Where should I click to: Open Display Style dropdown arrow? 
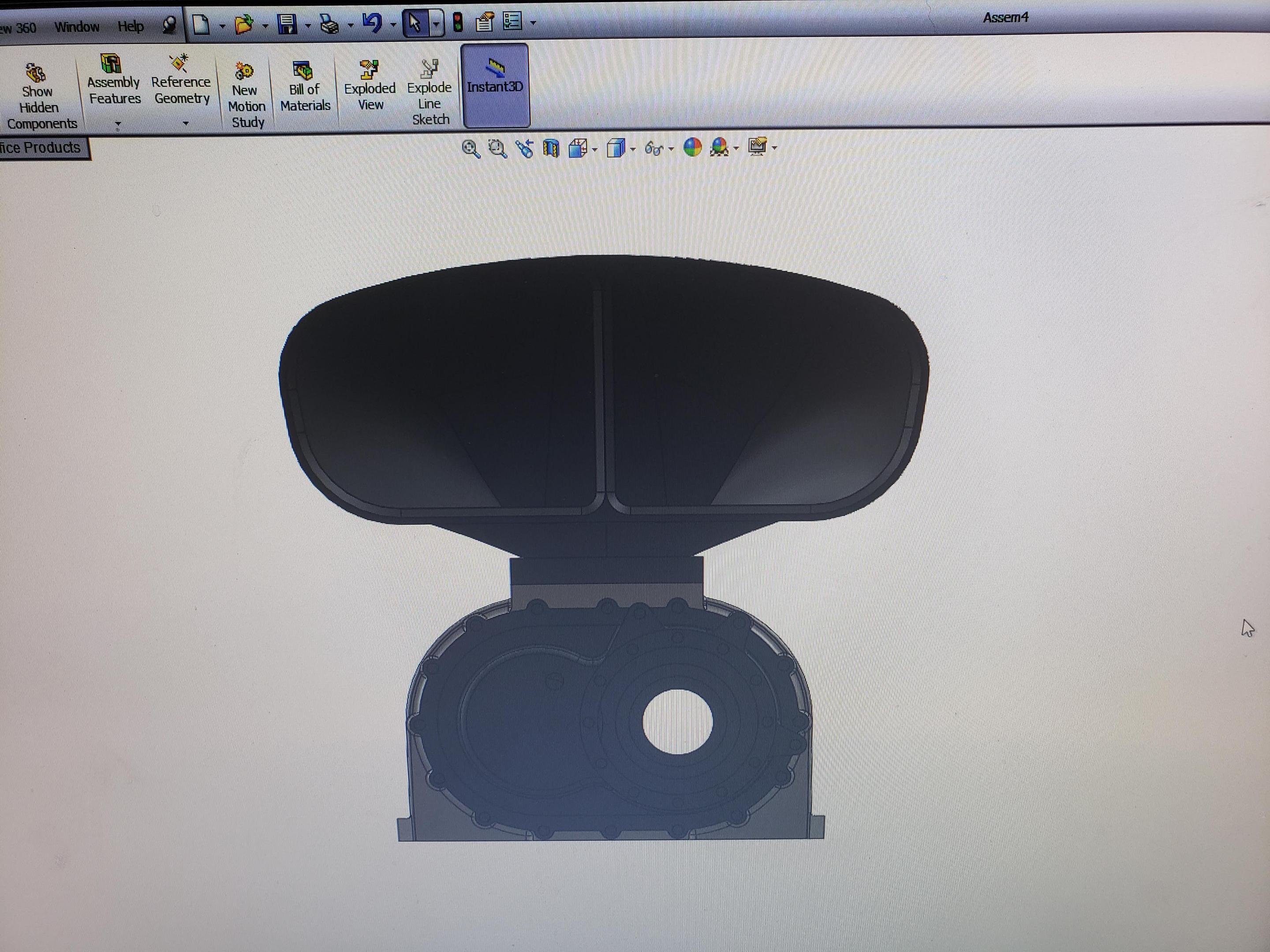click(633, 149)
